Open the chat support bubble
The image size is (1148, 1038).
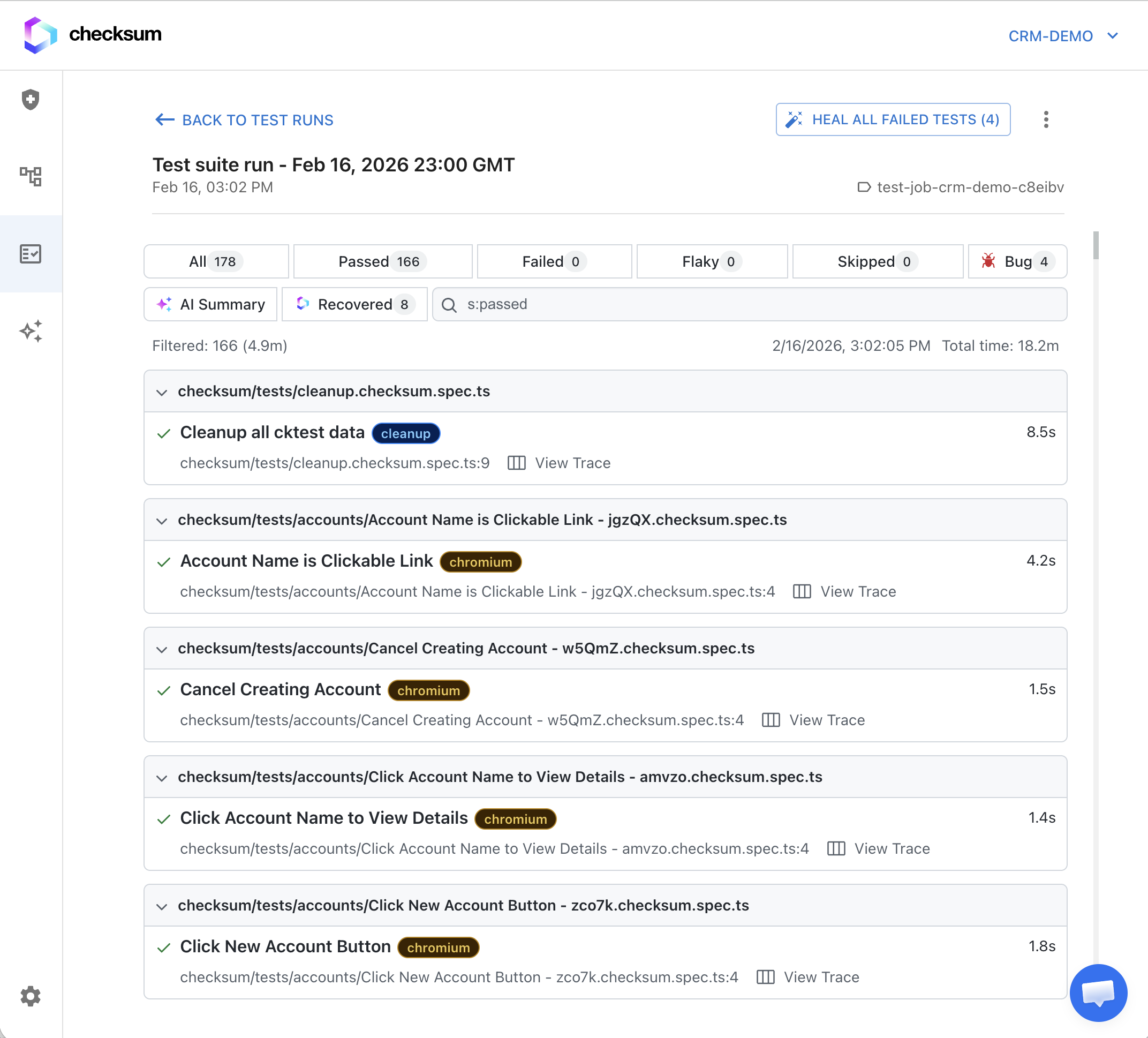1097,992
